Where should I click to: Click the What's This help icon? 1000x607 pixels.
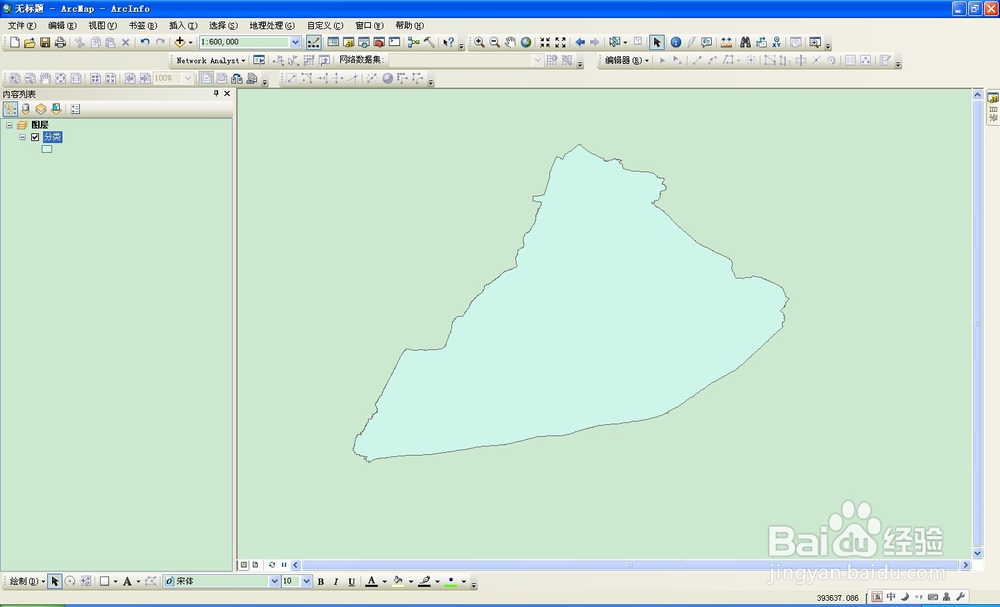tap(448, 42)
